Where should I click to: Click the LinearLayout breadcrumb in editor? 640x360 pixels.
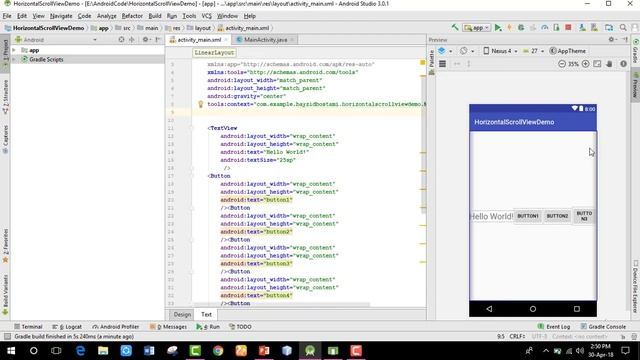(x=214, y=53)
